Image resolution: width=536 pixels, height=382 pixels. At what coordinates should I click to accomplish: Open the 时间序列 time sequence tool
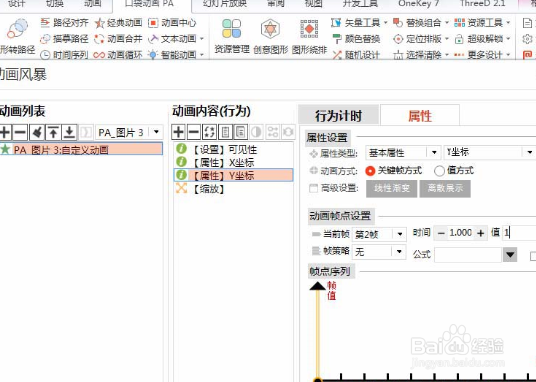[x=64, y=55]
